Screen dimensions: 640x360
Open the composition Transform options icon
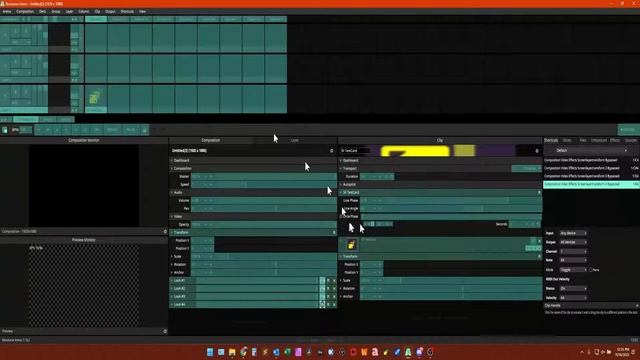pos(334,232)
